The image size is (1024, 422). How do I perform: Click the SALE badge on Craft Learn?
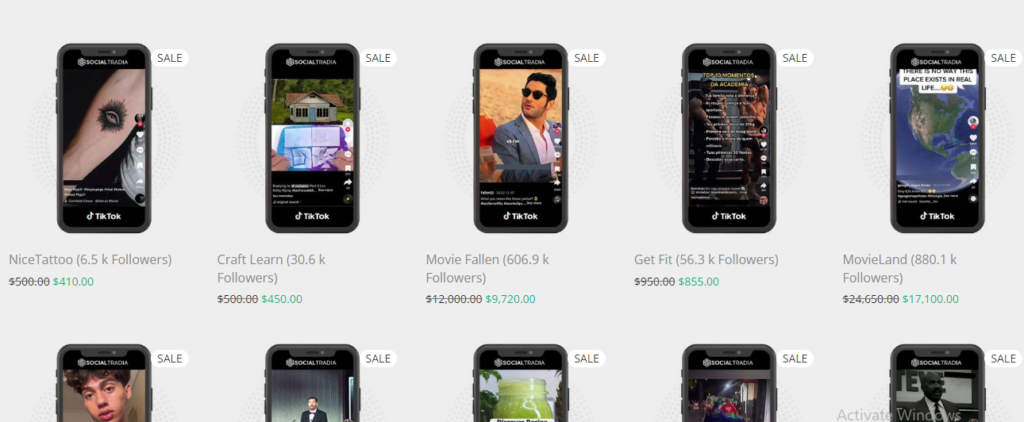[x=378, y=57]
